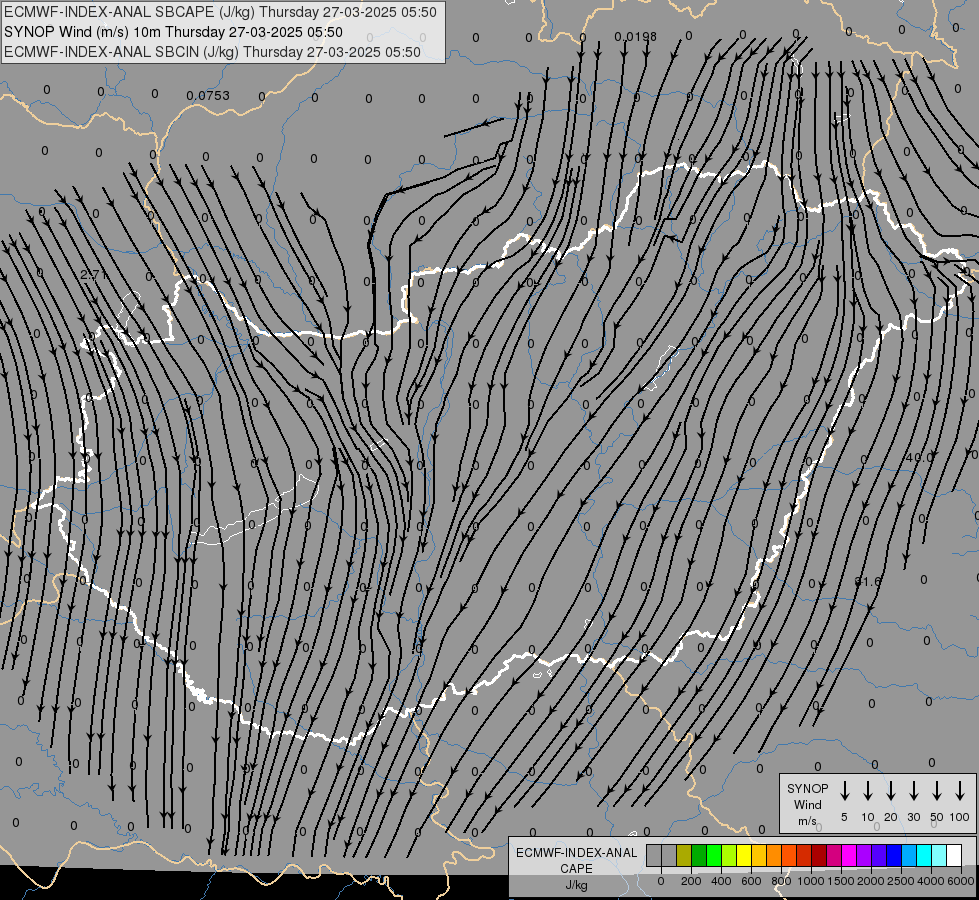Select the pure blue CAPE colorbar swatch
The height and width of the screenshot is (900, 979).
tap(893, 855)
